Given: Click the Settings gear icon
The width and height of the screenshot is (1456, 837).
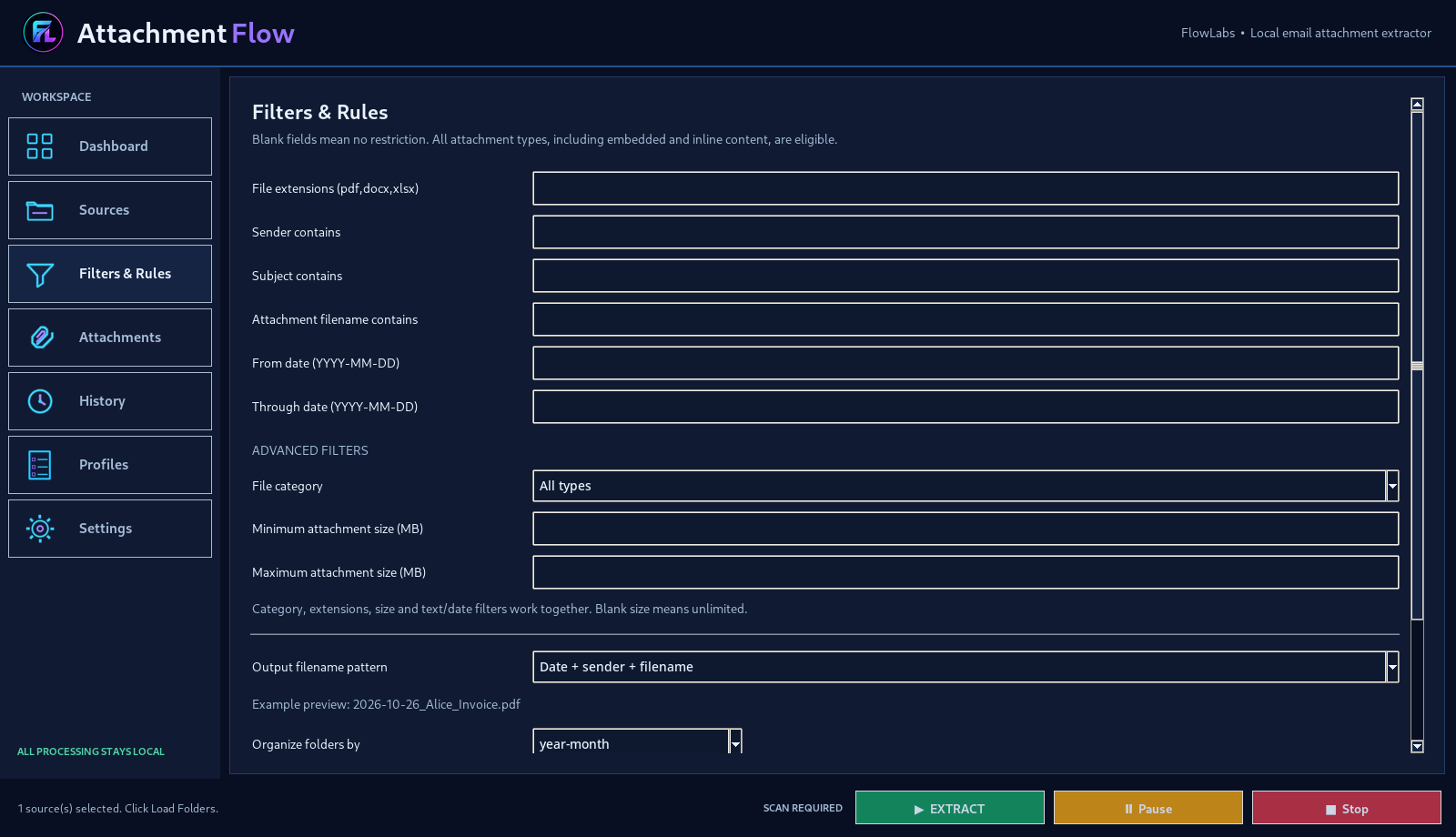Looking at the screenshot, I should 40,529.
